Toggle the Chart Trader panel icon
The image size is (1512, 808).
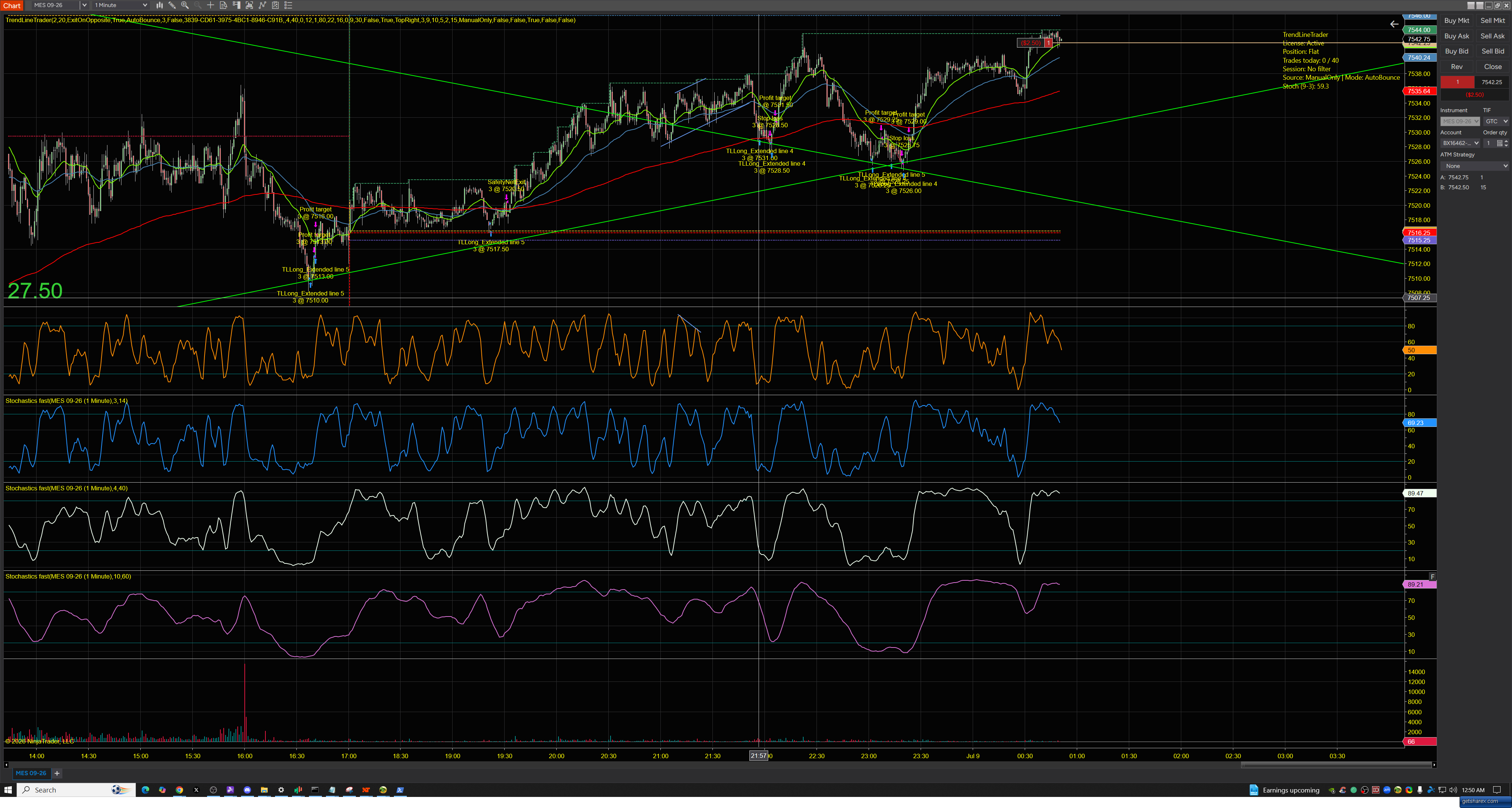(x=237, y=5)
